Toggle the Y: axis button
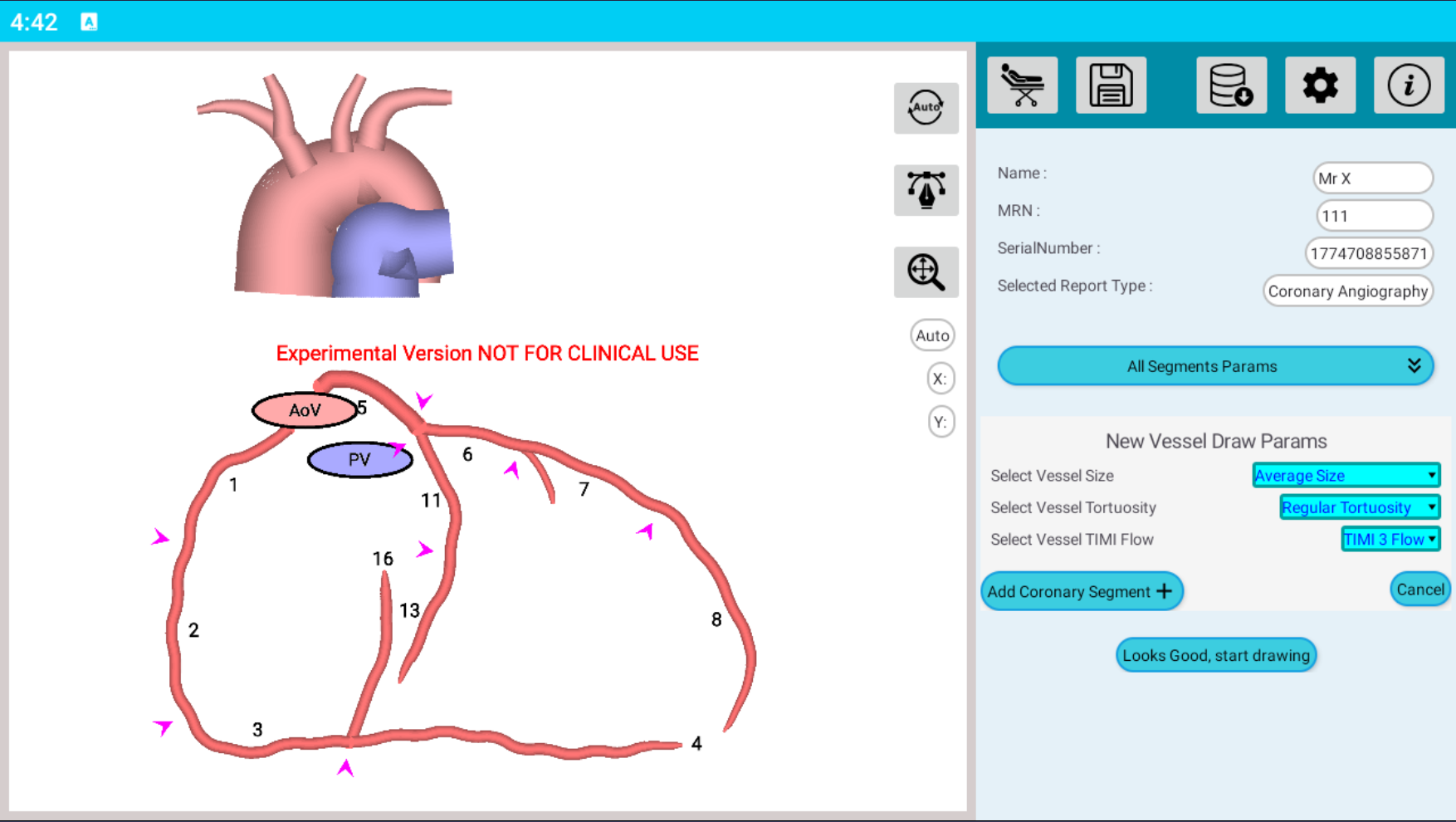Viewport: 1456px width, 822px height. (x=940, y=422)
